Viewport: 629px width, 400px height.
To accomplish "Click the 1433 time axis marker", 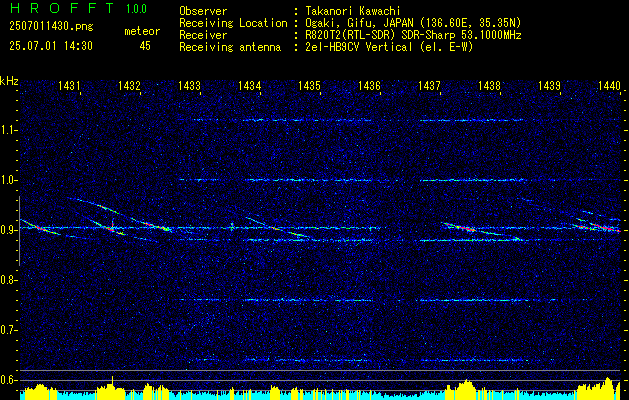I will 189,85.
